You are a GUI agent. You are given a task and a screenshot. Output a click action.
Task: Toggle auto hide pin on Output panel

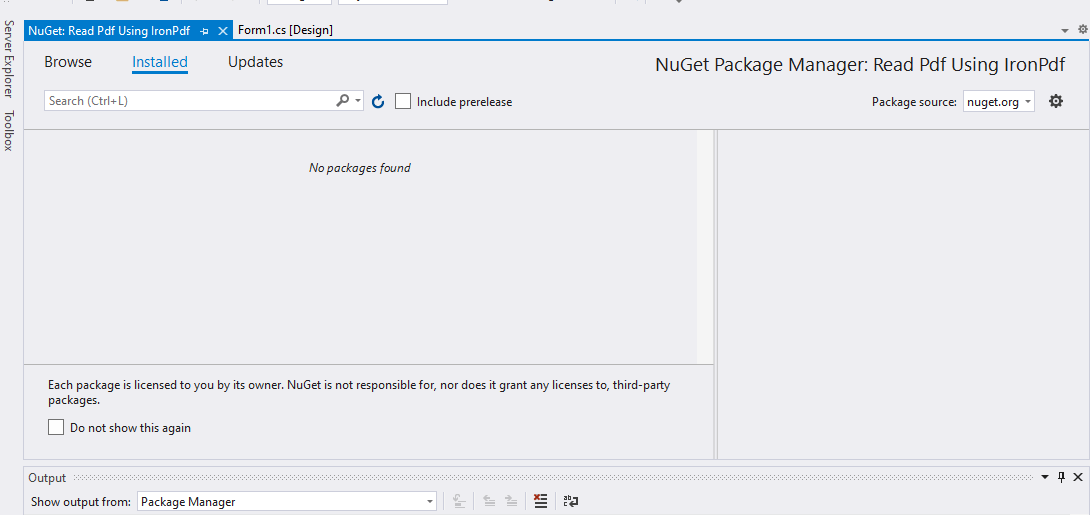tap(1061, 478)
